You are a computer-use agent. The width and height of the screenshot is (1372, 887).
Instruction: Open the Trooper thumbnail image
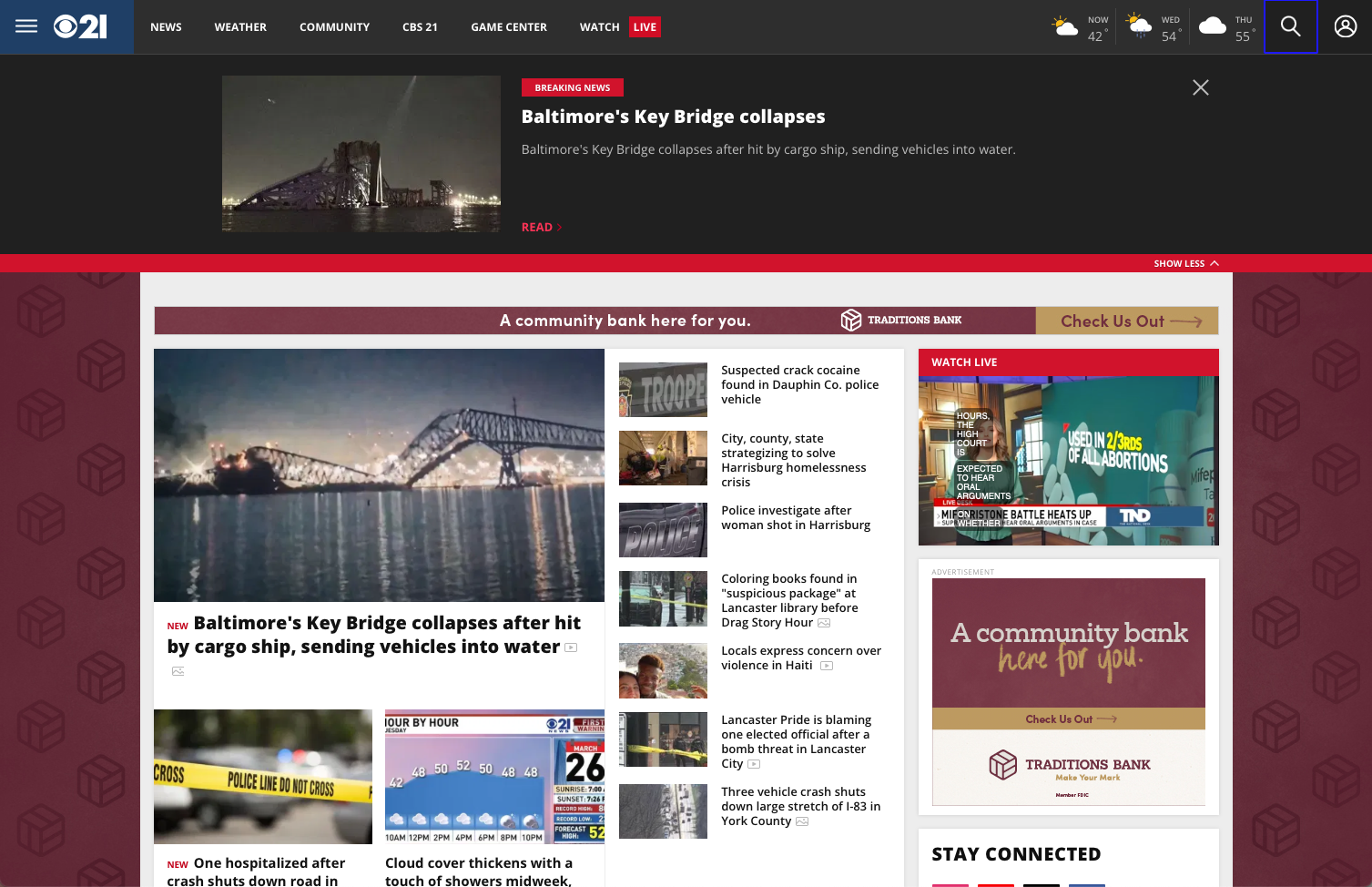tap(663, 390)
